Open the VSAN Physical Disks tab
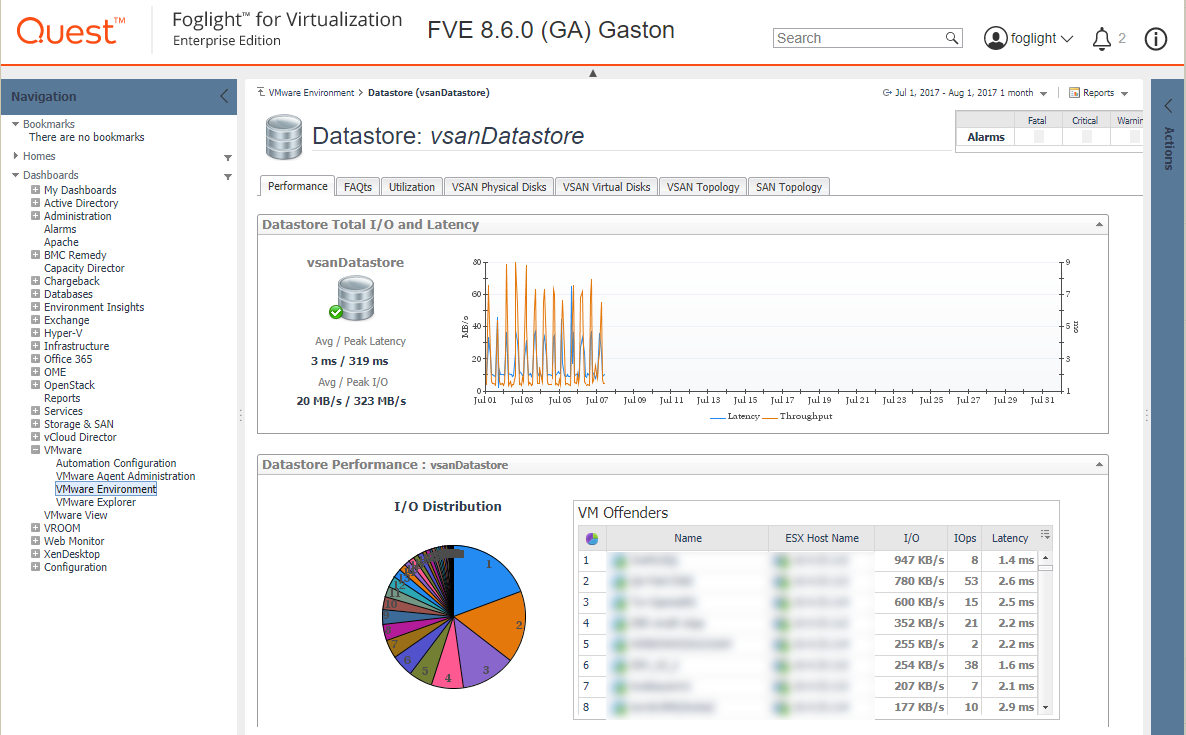The height and width of the screenshot is (735, 1186). click(x=498, y=187)
